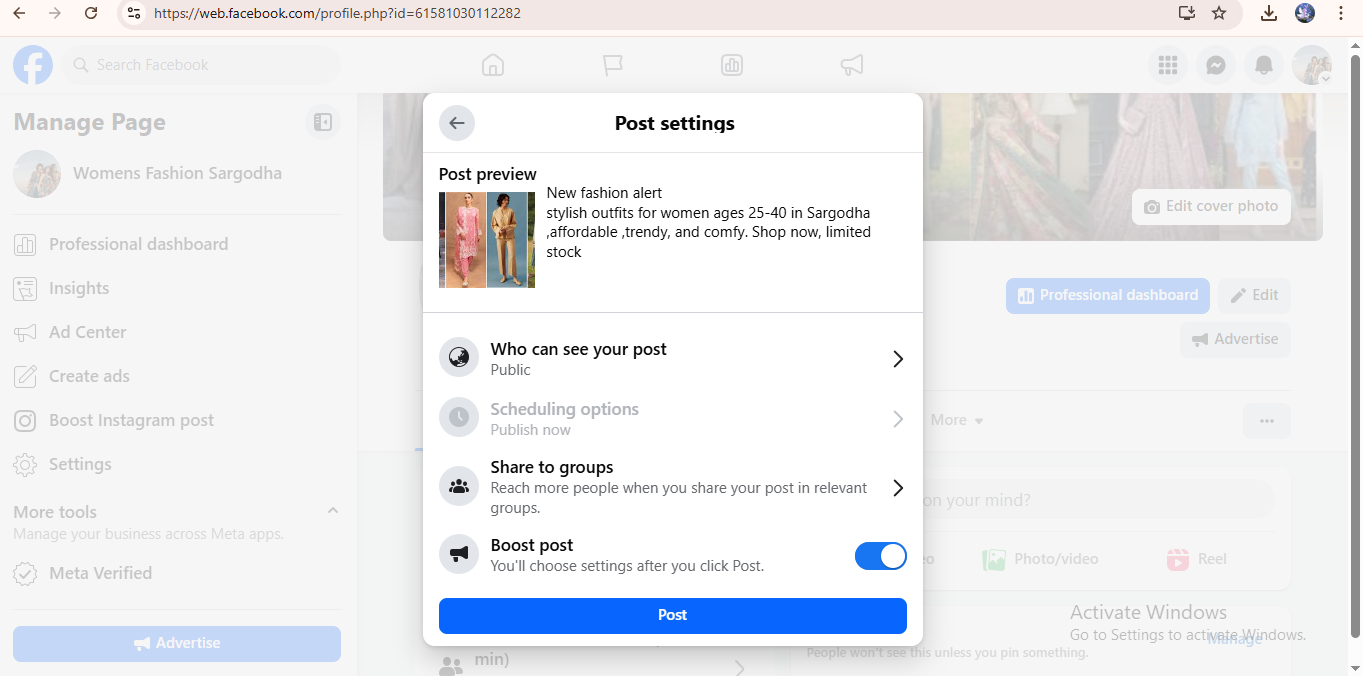Open the notifications bell
This screenshot has height=676, width=1363.
1264,65
